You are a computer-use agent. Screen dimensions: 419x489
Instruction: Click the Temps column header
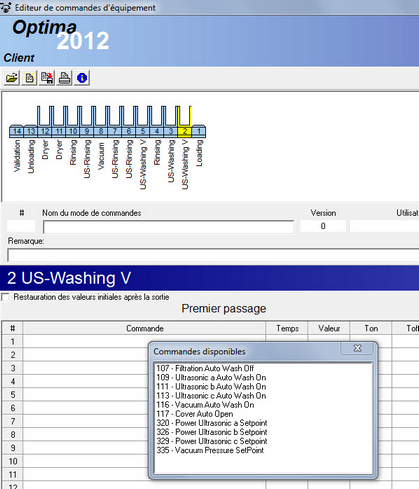tap(287, 328)
